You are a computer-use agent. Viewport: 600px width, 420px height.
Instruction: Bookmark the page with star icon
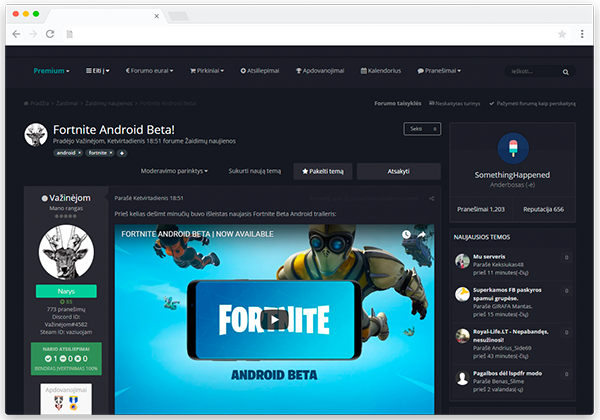tap(562, 34)
